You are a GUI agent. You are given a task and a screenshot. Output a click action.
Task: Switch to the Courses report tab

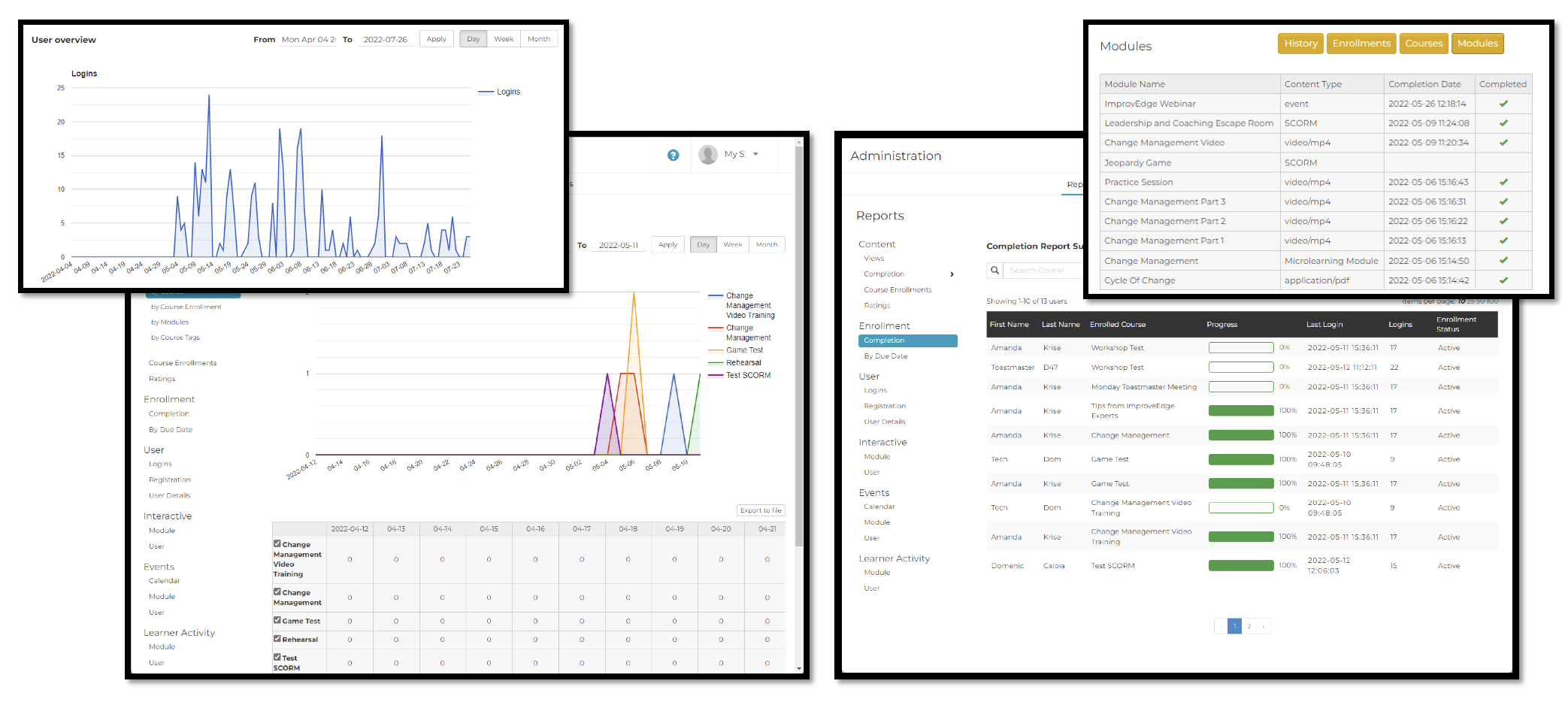1423,44
